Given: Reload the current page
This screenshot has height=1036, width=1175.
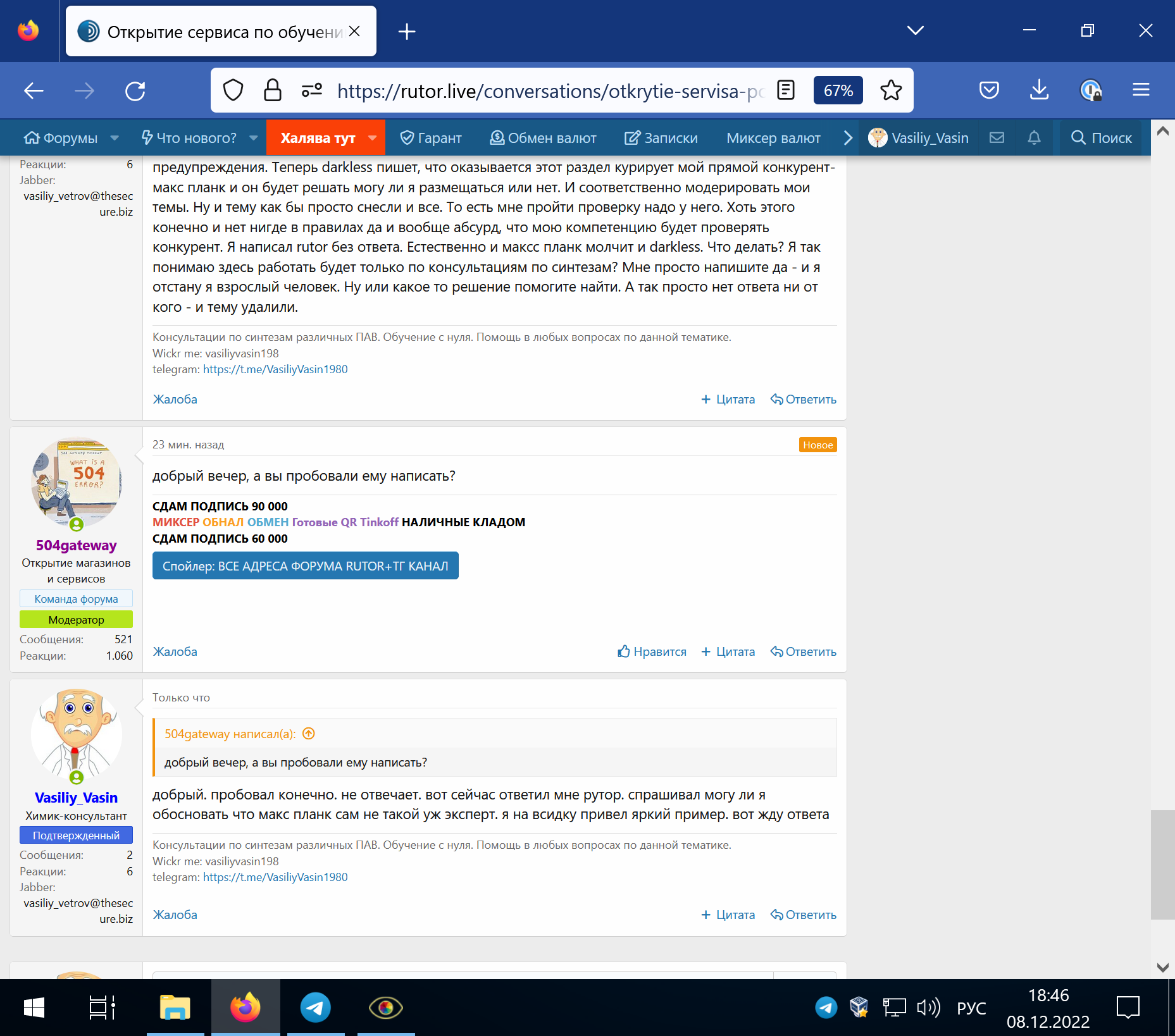Looking at the screenshot, I should click(135, 91).
